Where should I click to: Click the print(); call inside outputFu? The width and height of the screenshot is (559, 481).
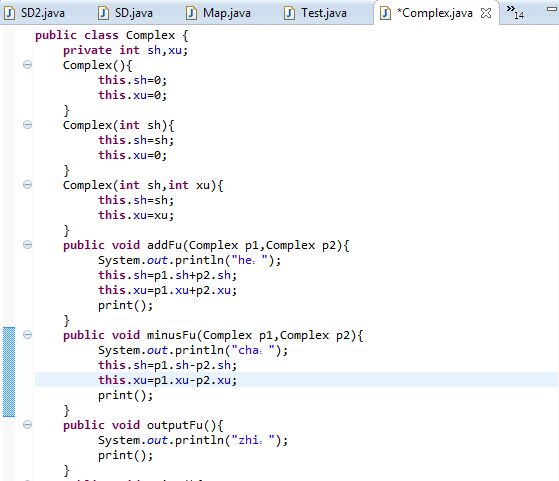pos(125,455)
